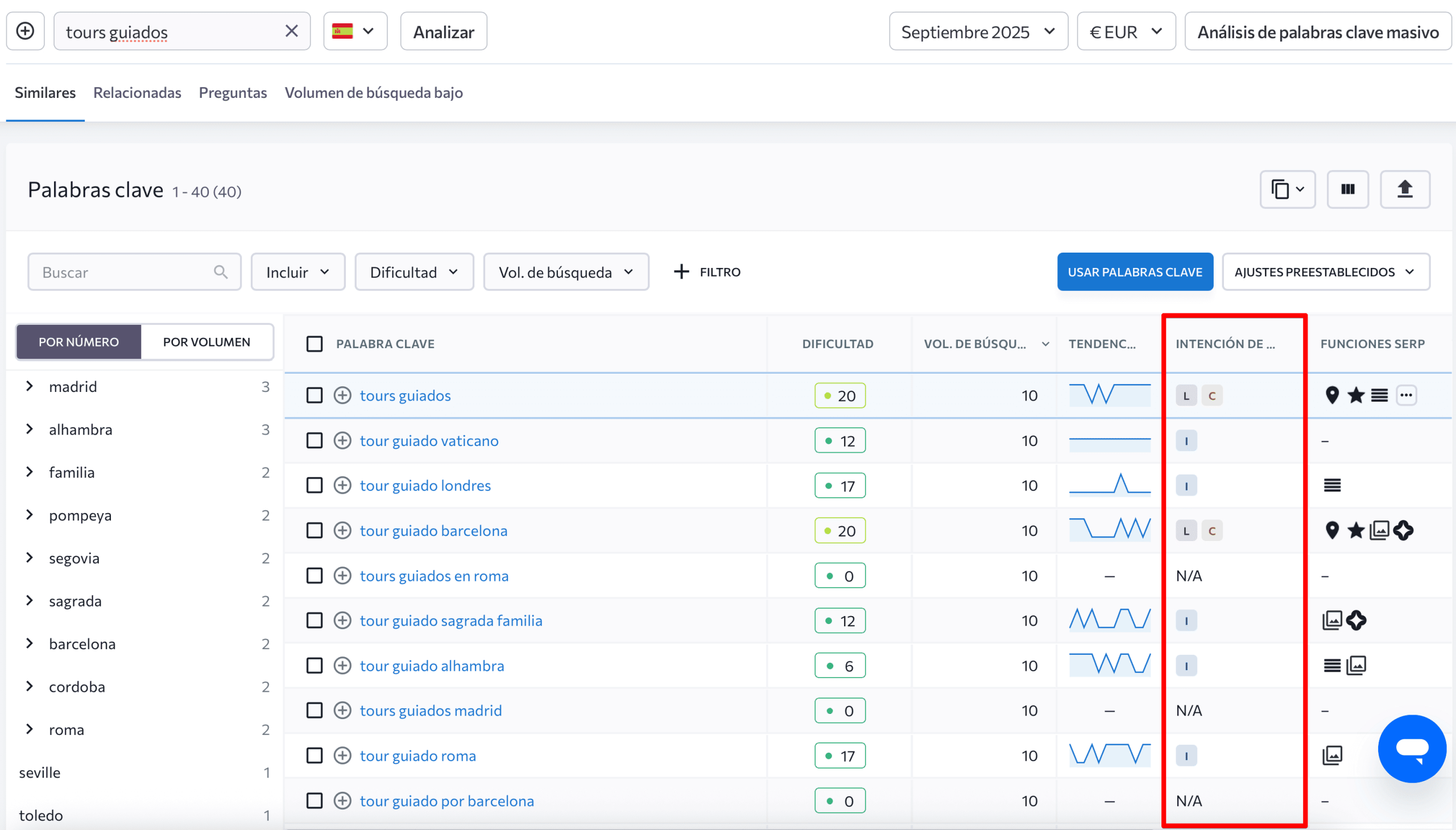Click inside the Buscar filter field
This screenshot has width=1456, height=830.
125,272
